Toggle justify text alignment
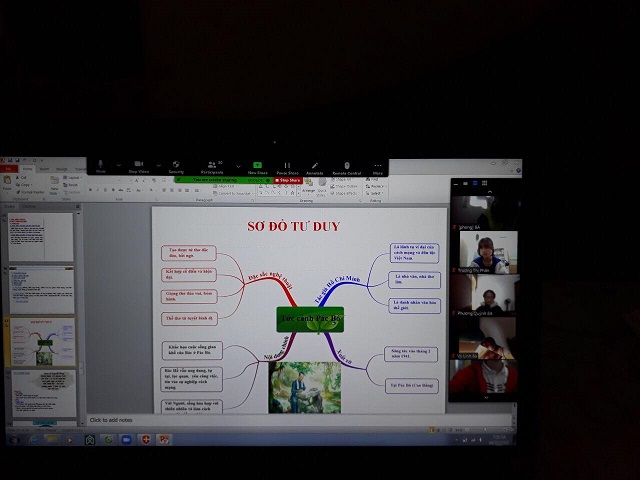This screenshot has height=480, width=640. click(x=187, y=190)
